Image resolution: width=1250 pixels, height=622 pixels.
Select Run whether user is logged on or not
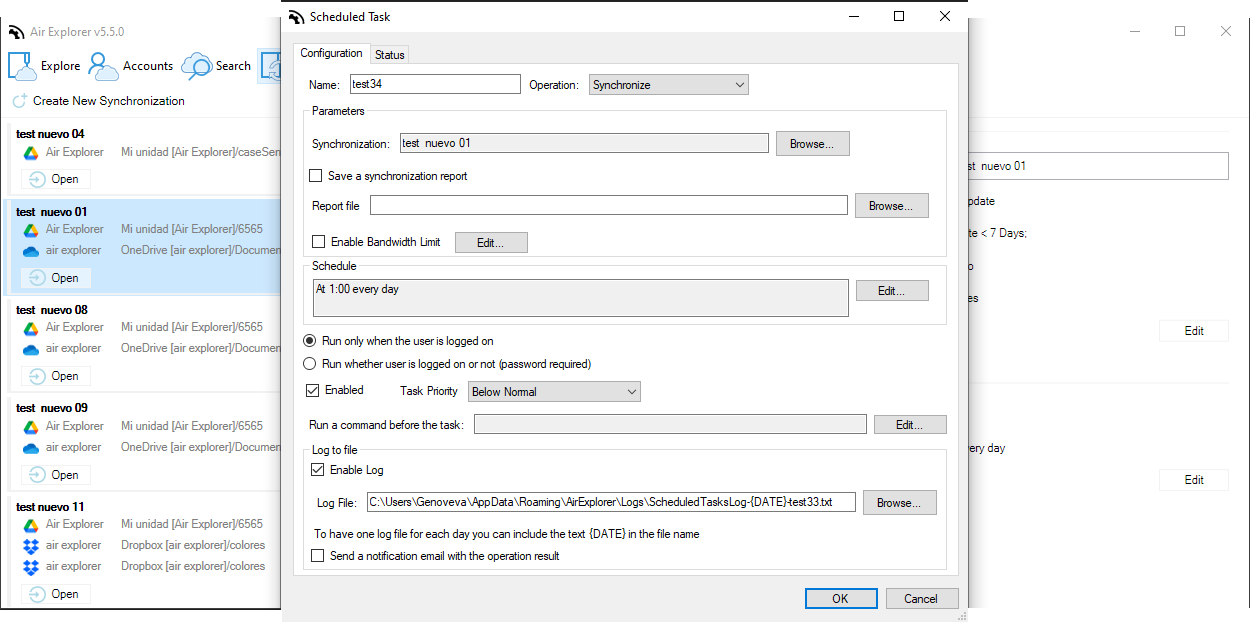(x=310, y=364)
